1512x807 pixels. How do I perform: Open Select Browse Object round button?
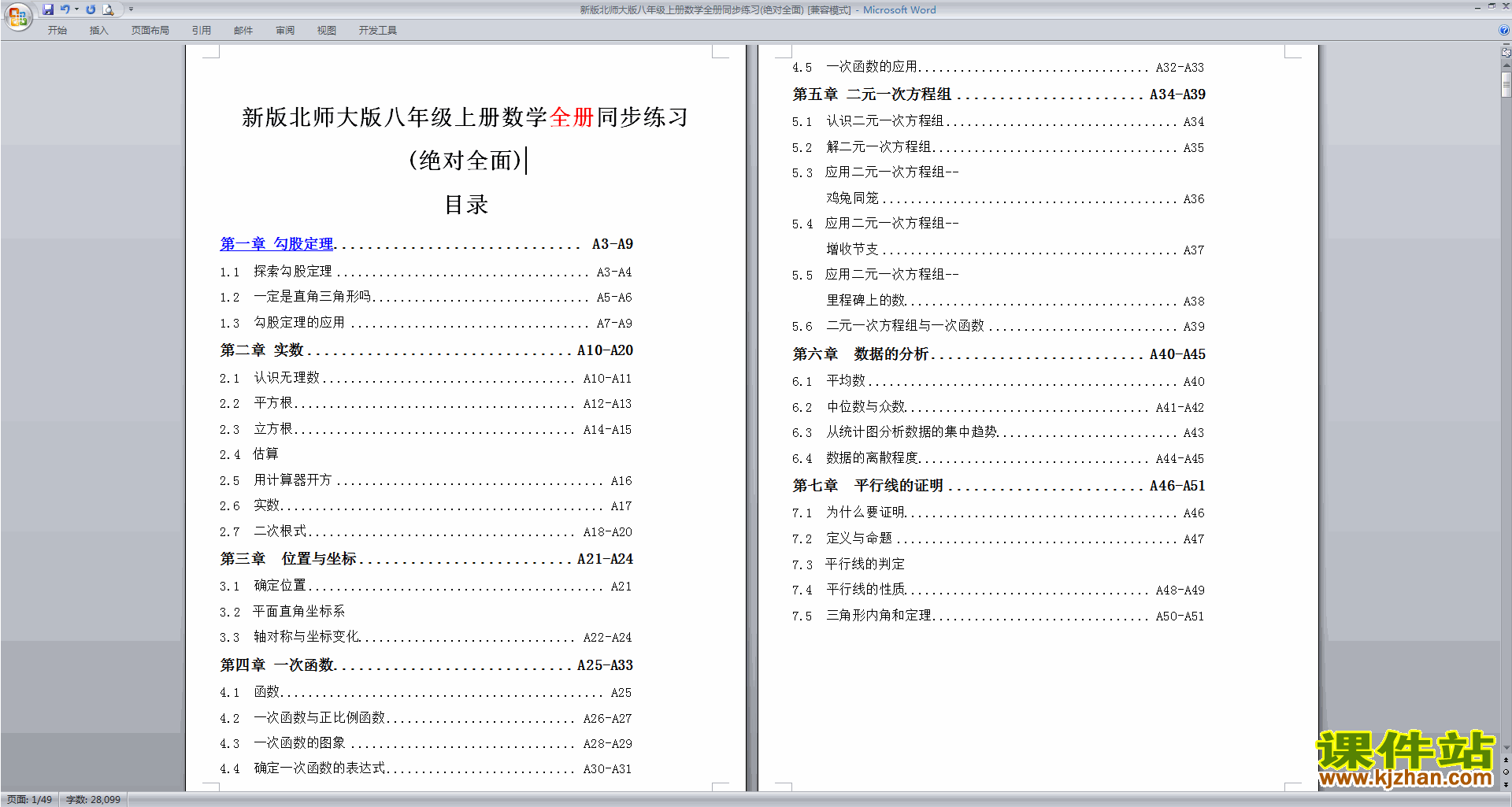tap(1506, 772)
